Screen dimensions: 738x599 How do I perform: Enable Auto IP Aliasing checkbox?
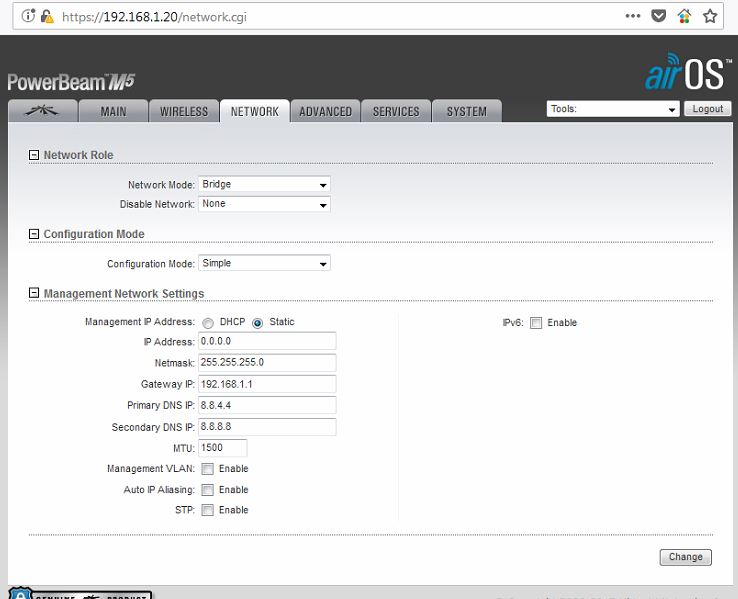pos(208,490)
